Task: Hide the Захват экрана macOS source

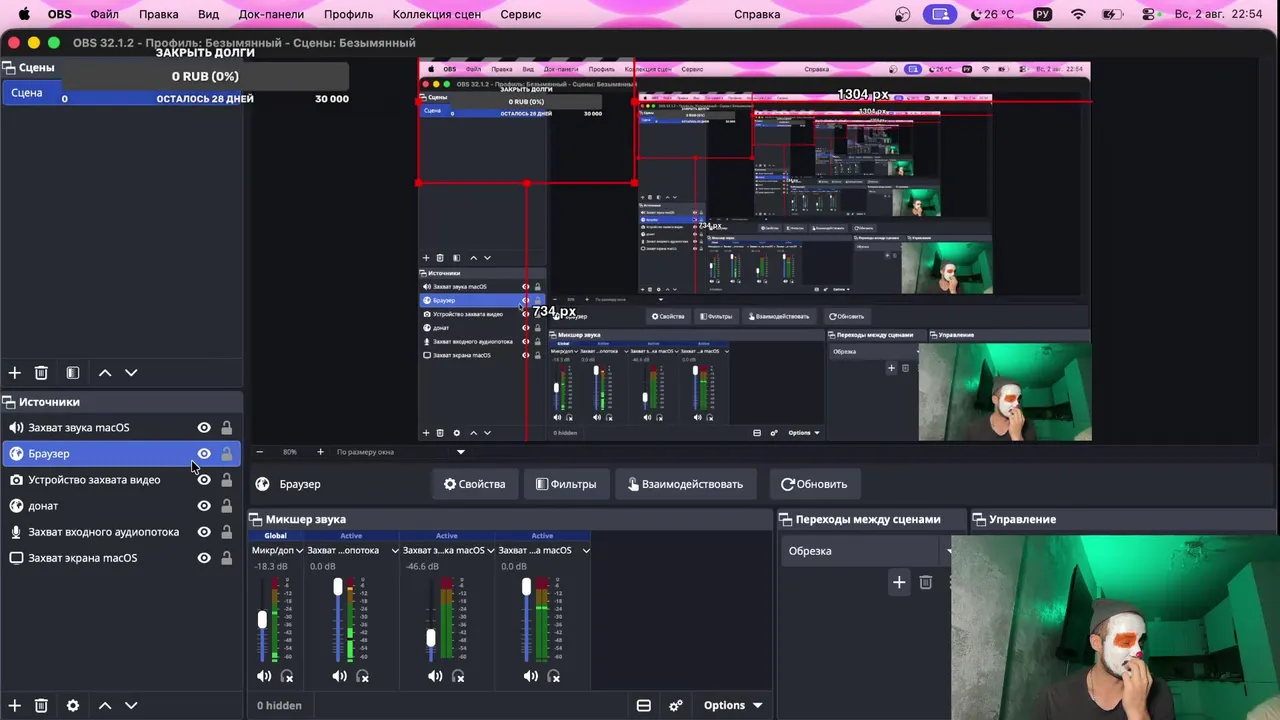Action: click(204, 558)
